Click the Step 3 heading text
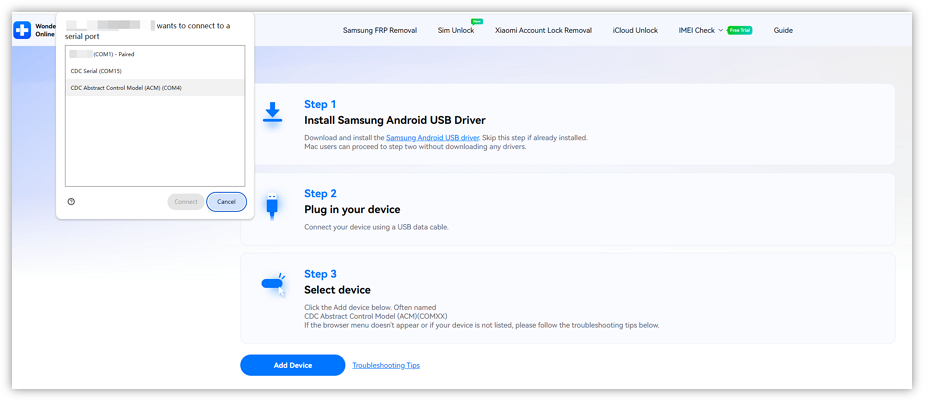This screenshot has width=925, height=402. tap(320, 274)
